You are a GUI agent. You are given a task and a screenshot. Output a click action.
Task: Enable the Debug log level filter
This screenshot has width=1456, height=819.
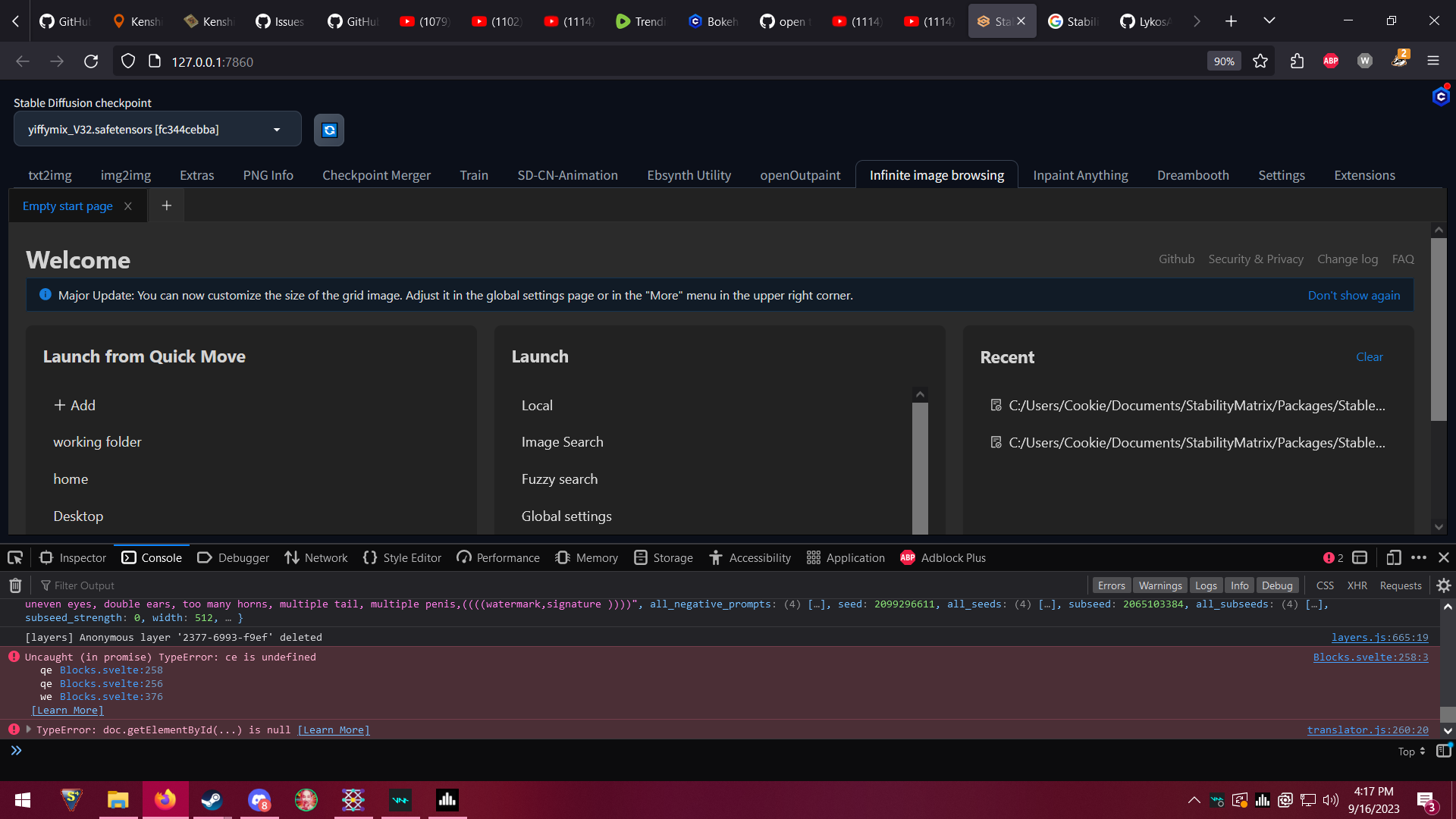click(1278, 585)
